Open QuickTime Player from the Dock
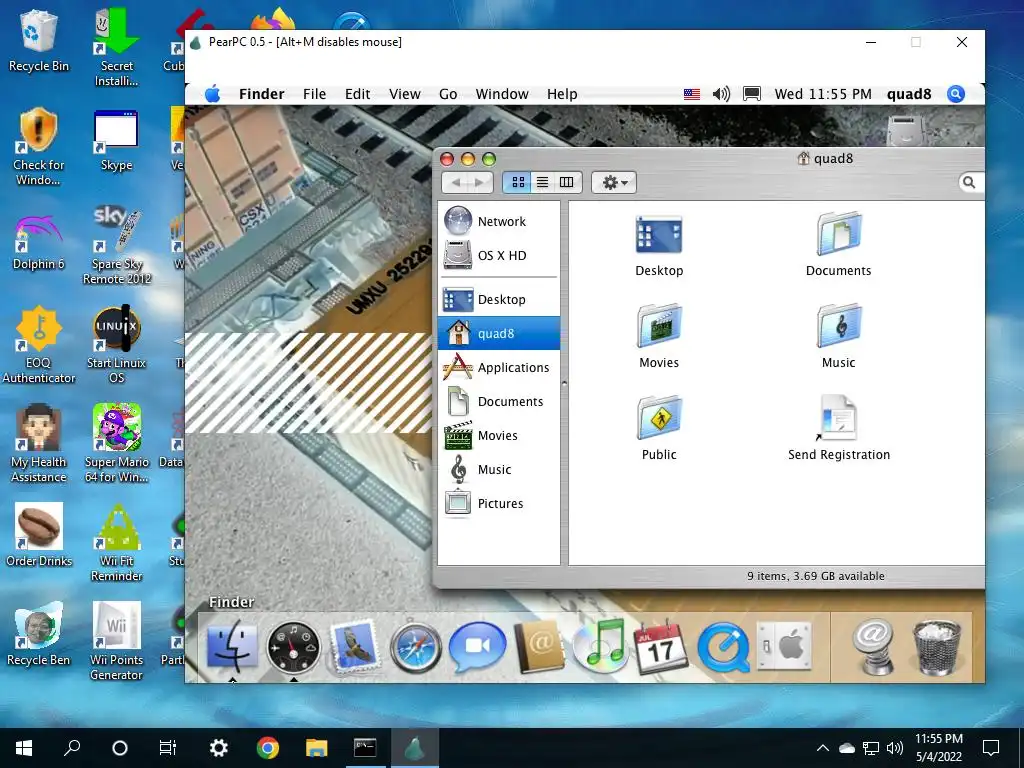The width and height of the screenshot is (1024, 768). click(x=723, y=647)
